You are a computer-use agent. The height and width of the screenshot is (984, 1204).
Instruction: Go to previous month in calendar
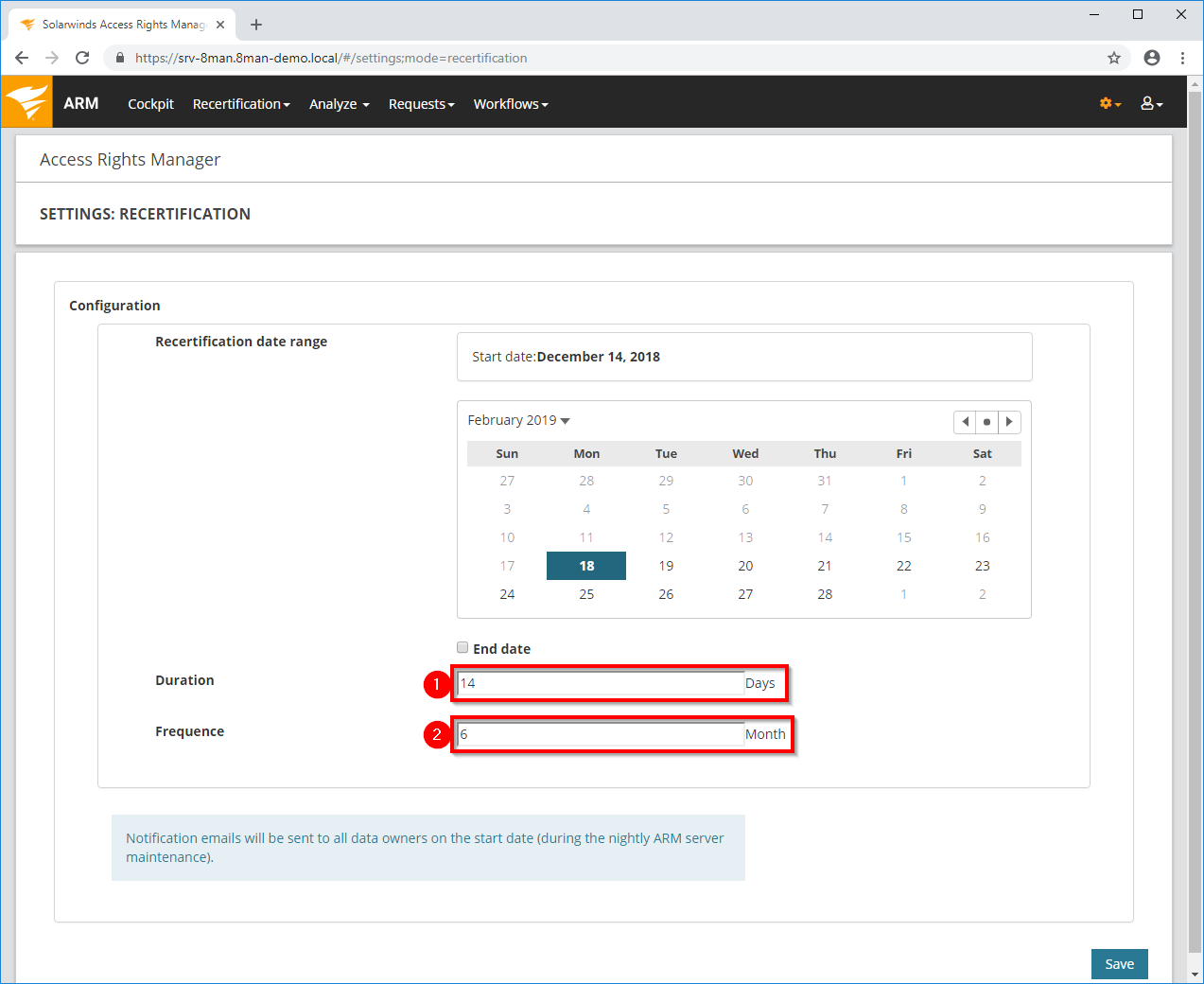click(965, 422)
